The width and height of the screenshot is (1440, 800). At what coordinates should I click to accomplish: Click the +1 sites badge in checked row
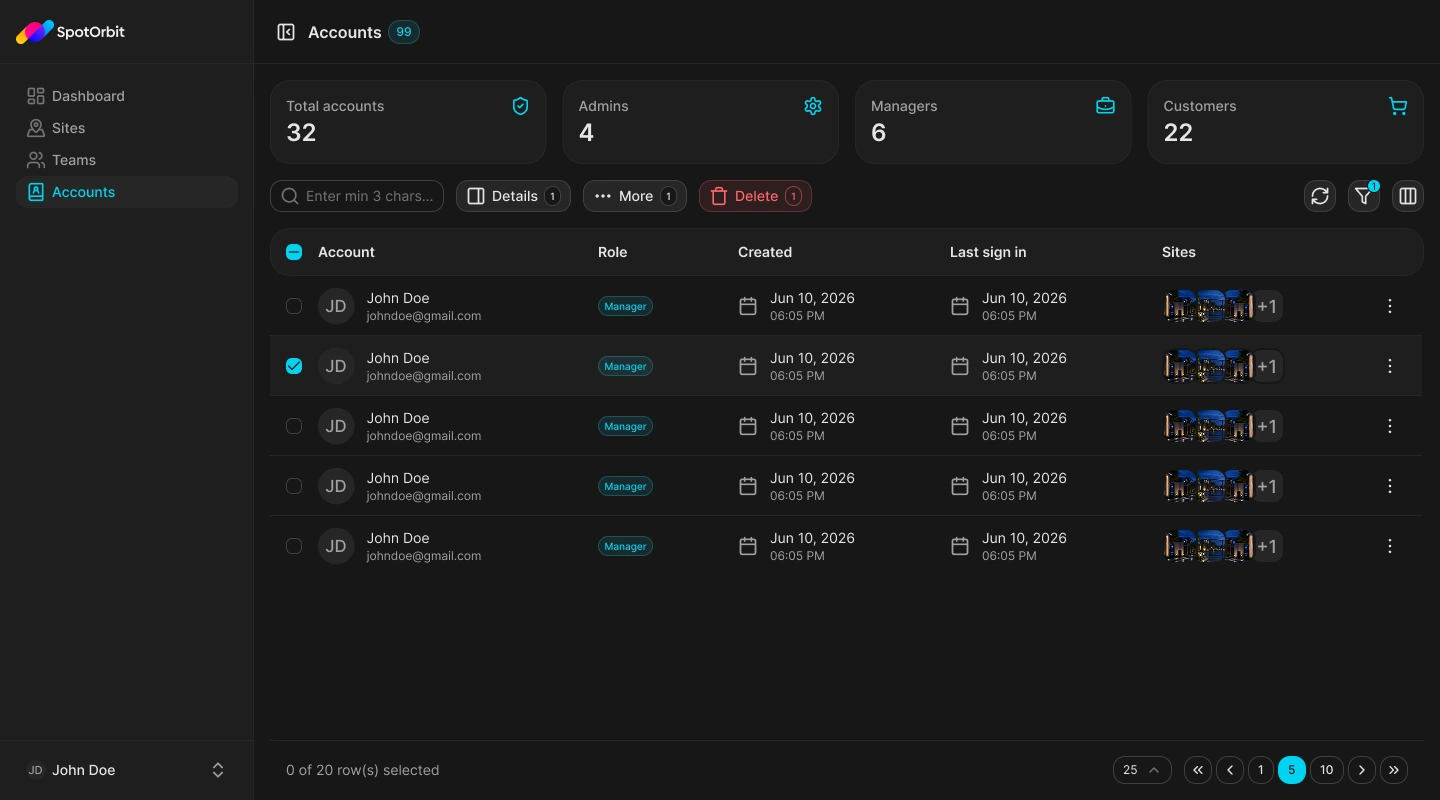(x=1267, y=366)
